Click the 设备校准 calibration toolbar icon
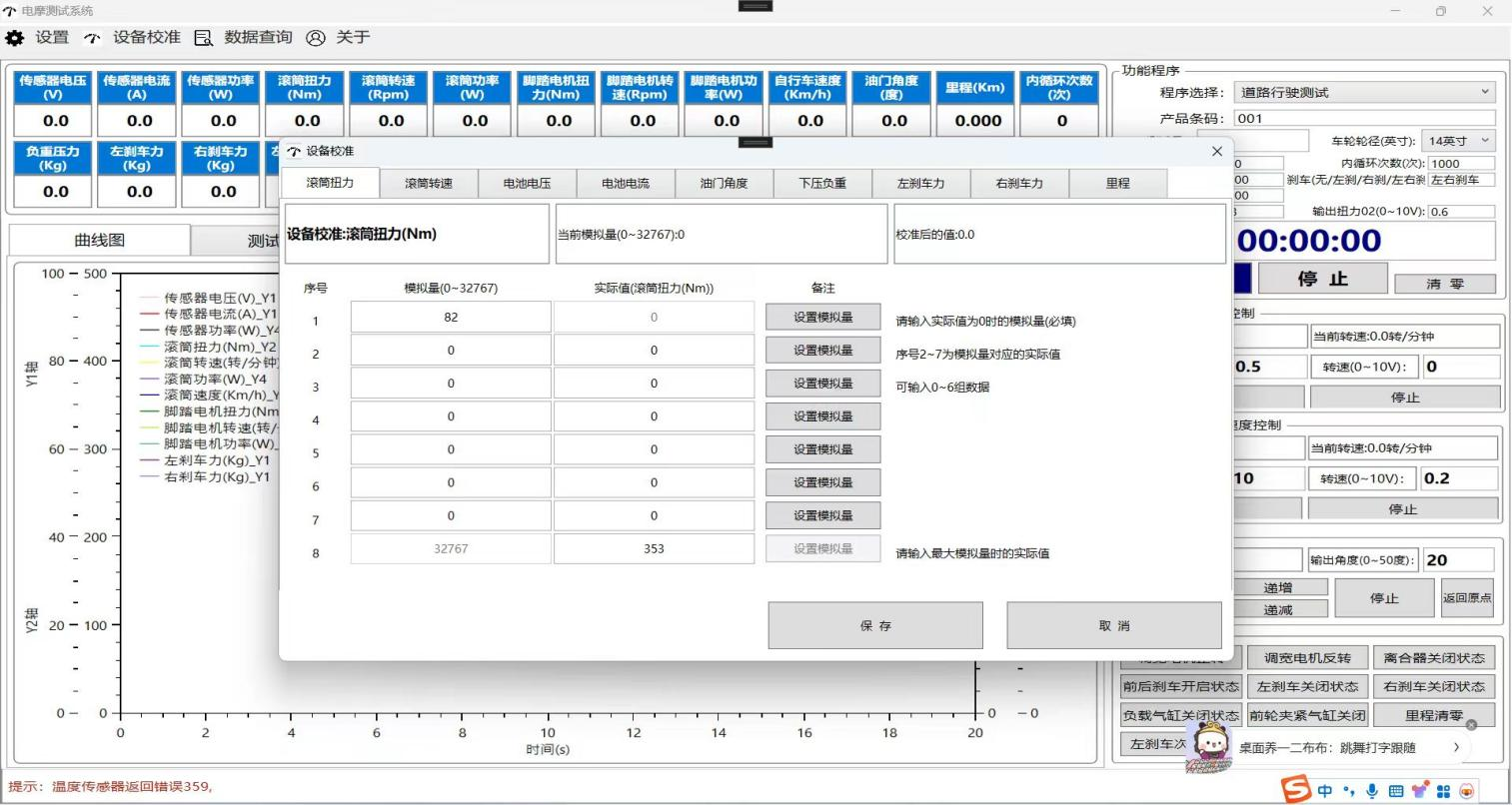The width and height of the screenshot is (1512, 805). (x=92, y=37)
